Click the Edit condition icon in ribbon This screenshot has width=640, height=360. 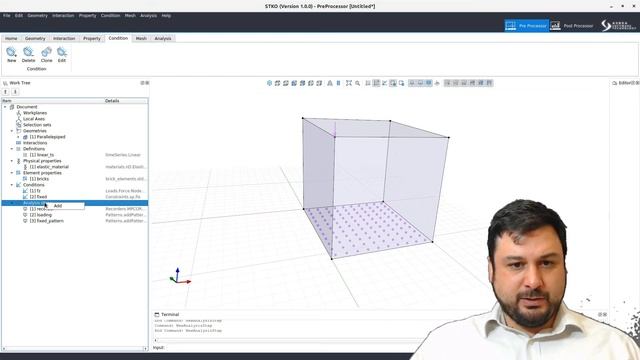pos(62,52)
